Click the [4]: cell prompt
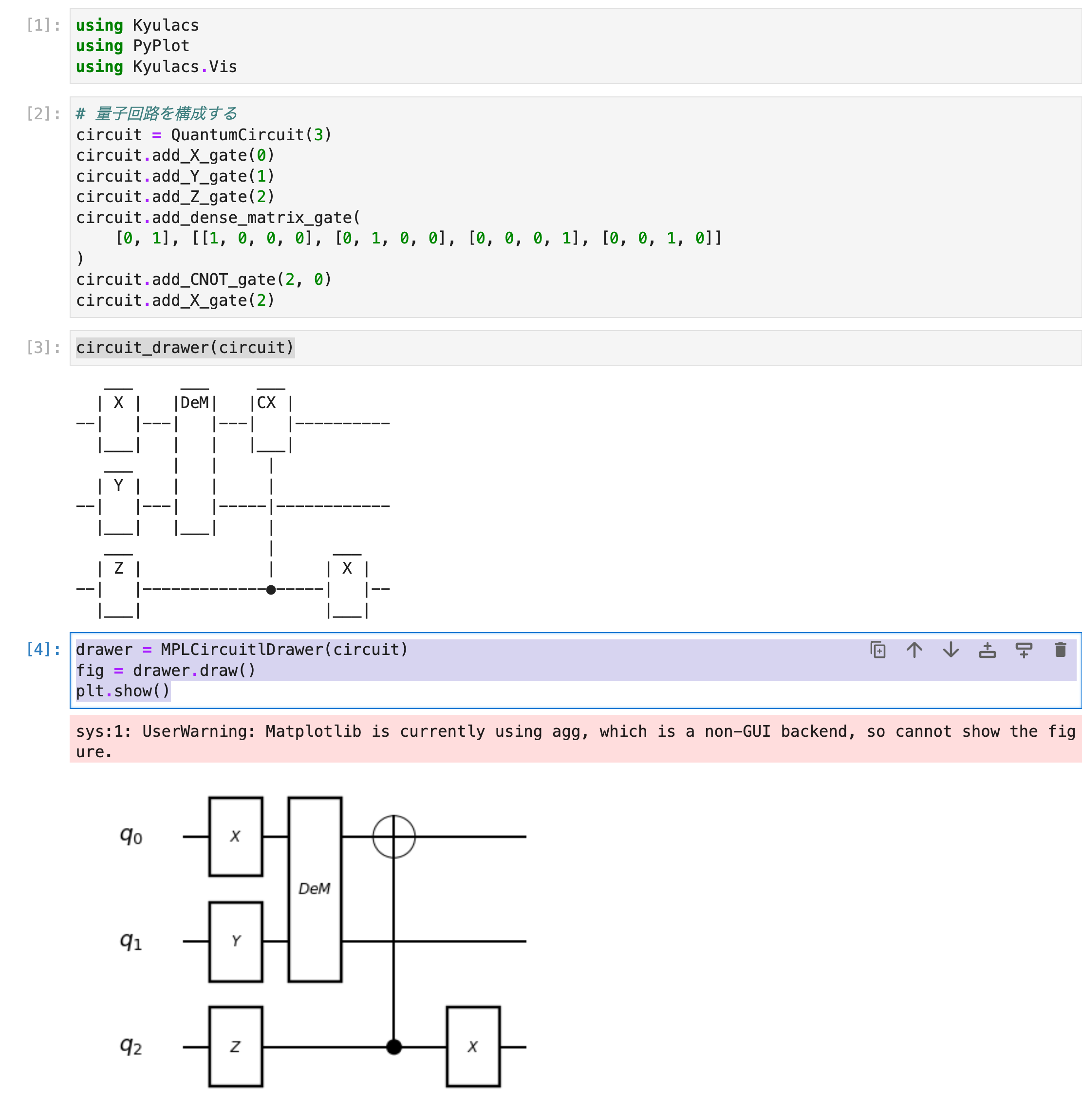The image size is (1082, 1120). 43,649
